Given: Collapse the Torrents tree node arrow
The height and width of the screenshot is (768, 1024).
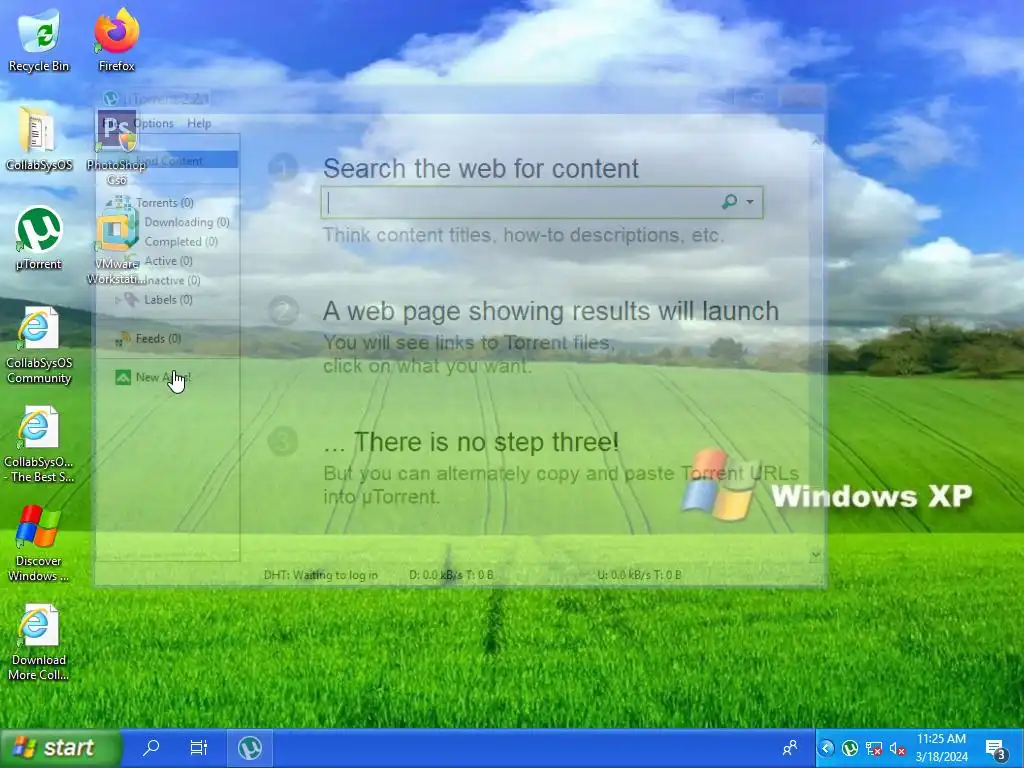Looking at the screenshot, I should 108,203.
